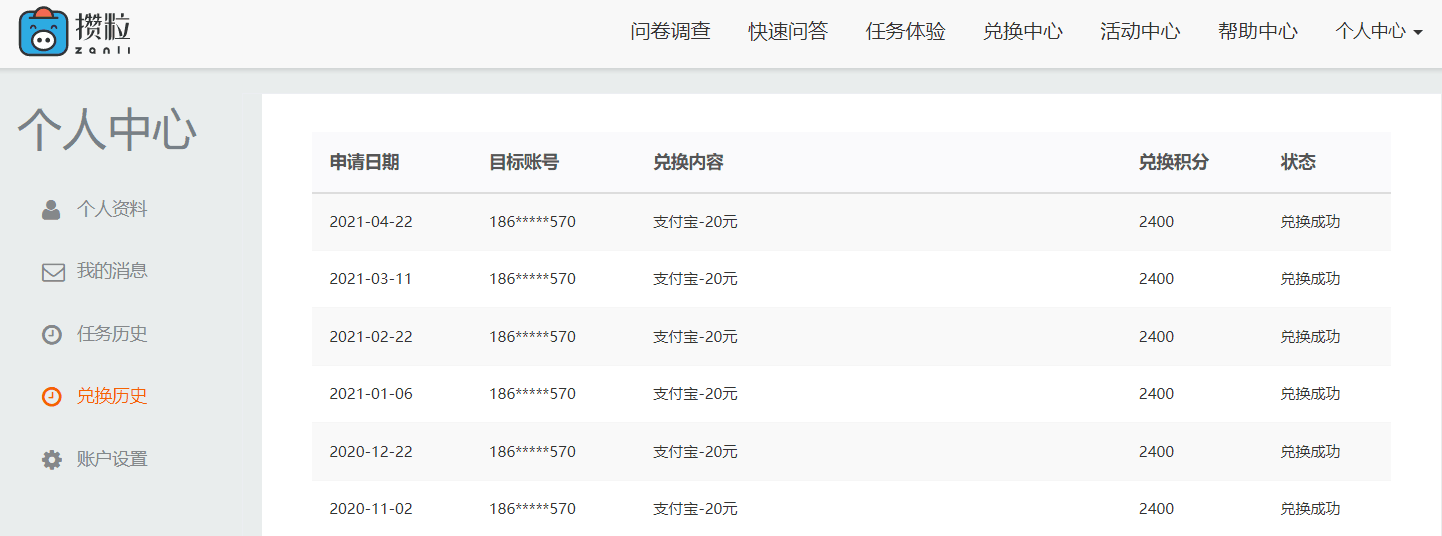Click 支付宝-20元 in the 2020-12-22 row
The image size is (1442, 536).
695,452
